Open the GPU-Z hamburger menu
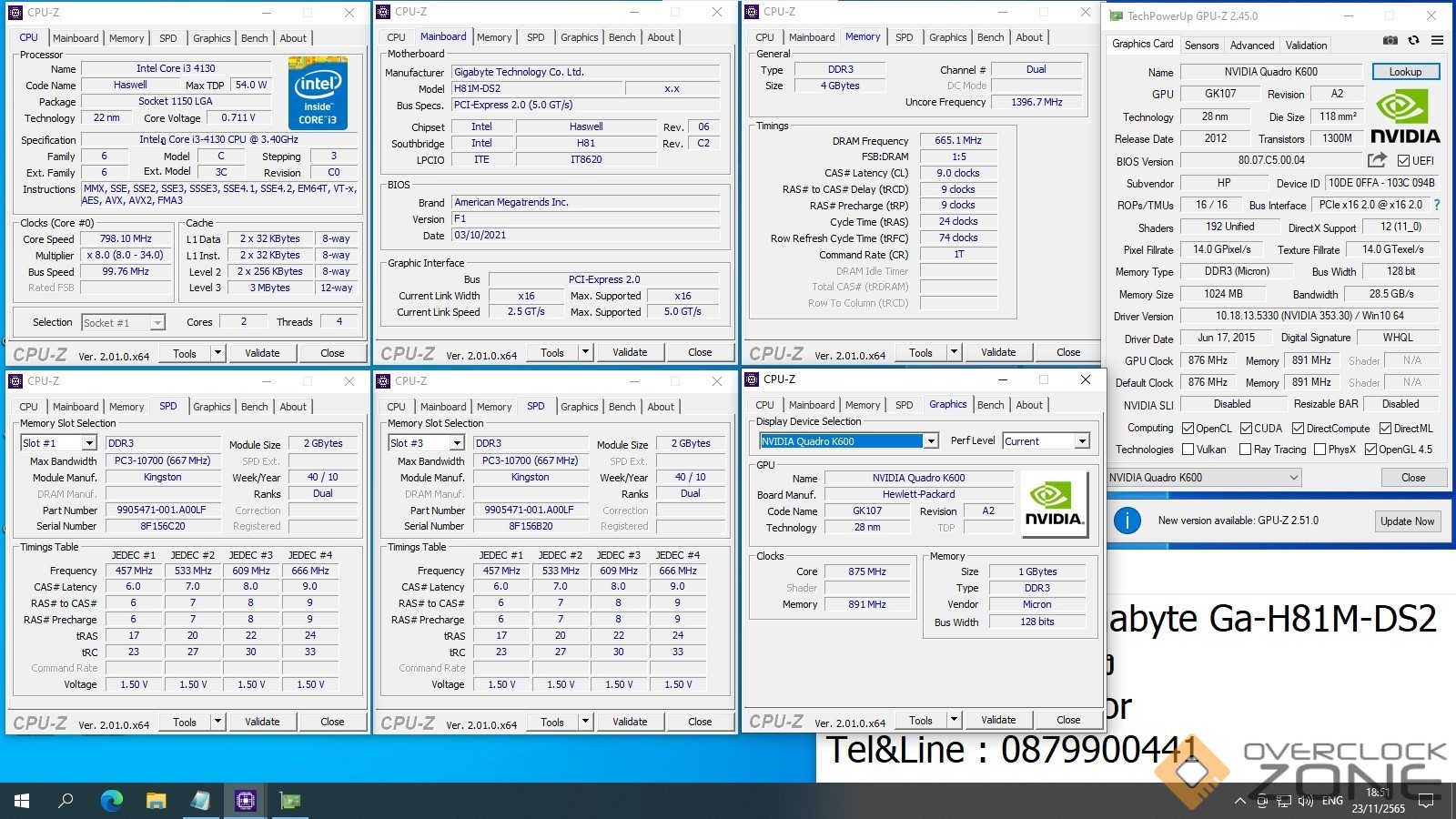The width and height of the screenshot is (1456, 819). 1437,40
